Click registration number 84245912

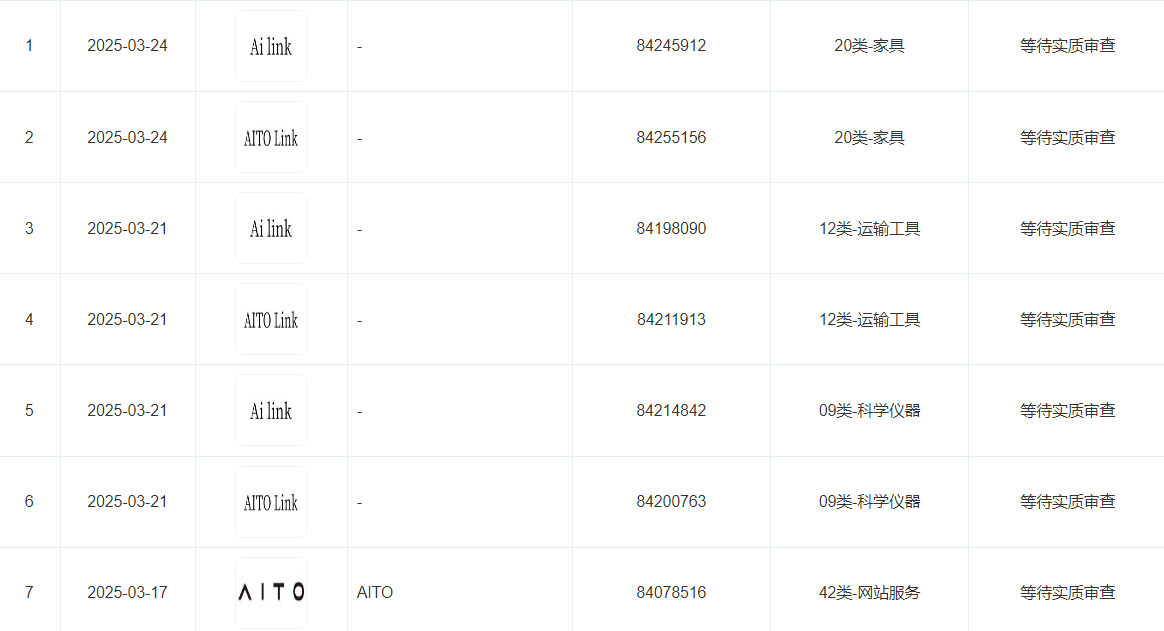671,46
